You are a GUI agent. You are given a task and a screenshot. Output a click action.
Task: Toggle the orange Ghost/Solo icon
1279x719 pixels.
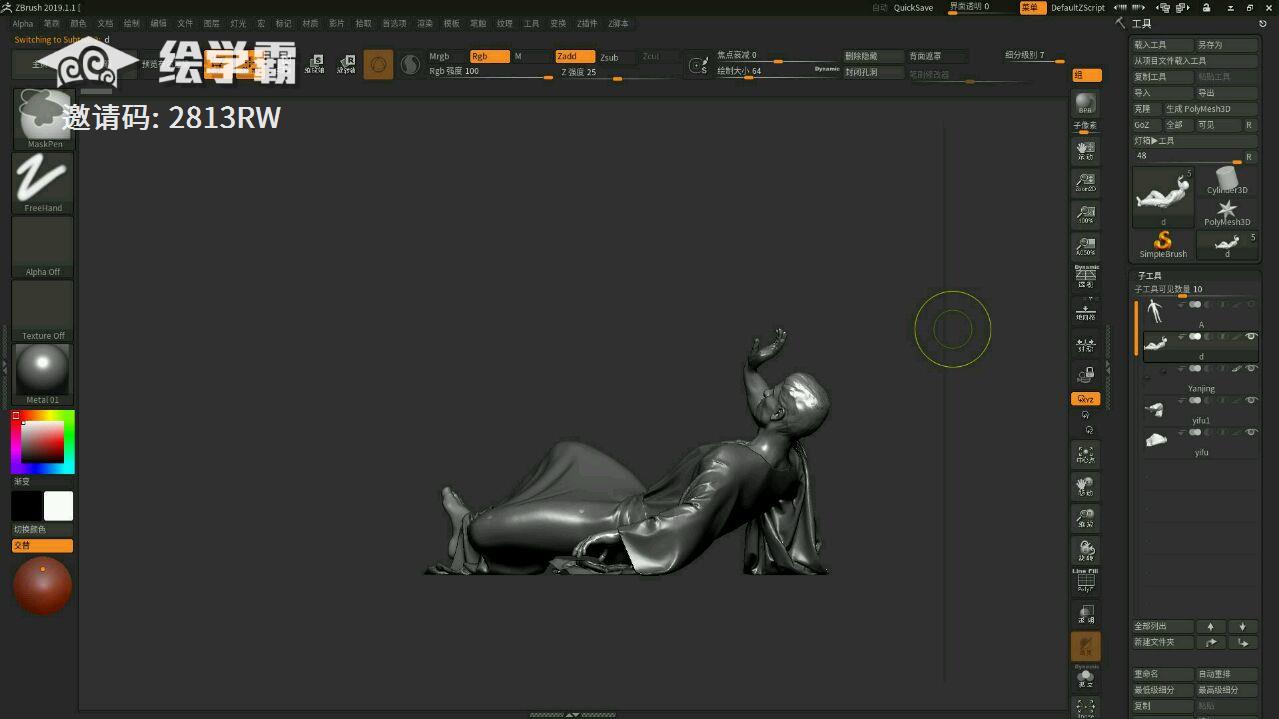(x=1085, y=647)
